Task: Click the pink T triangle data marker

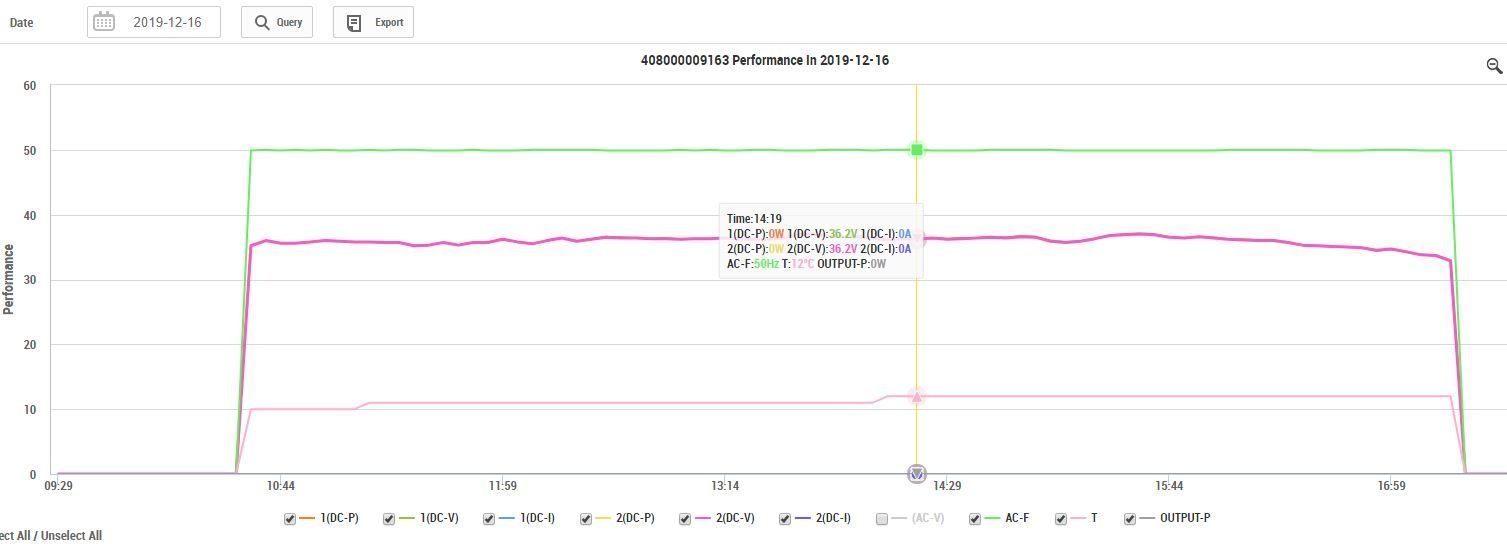Action: [916, 397]
